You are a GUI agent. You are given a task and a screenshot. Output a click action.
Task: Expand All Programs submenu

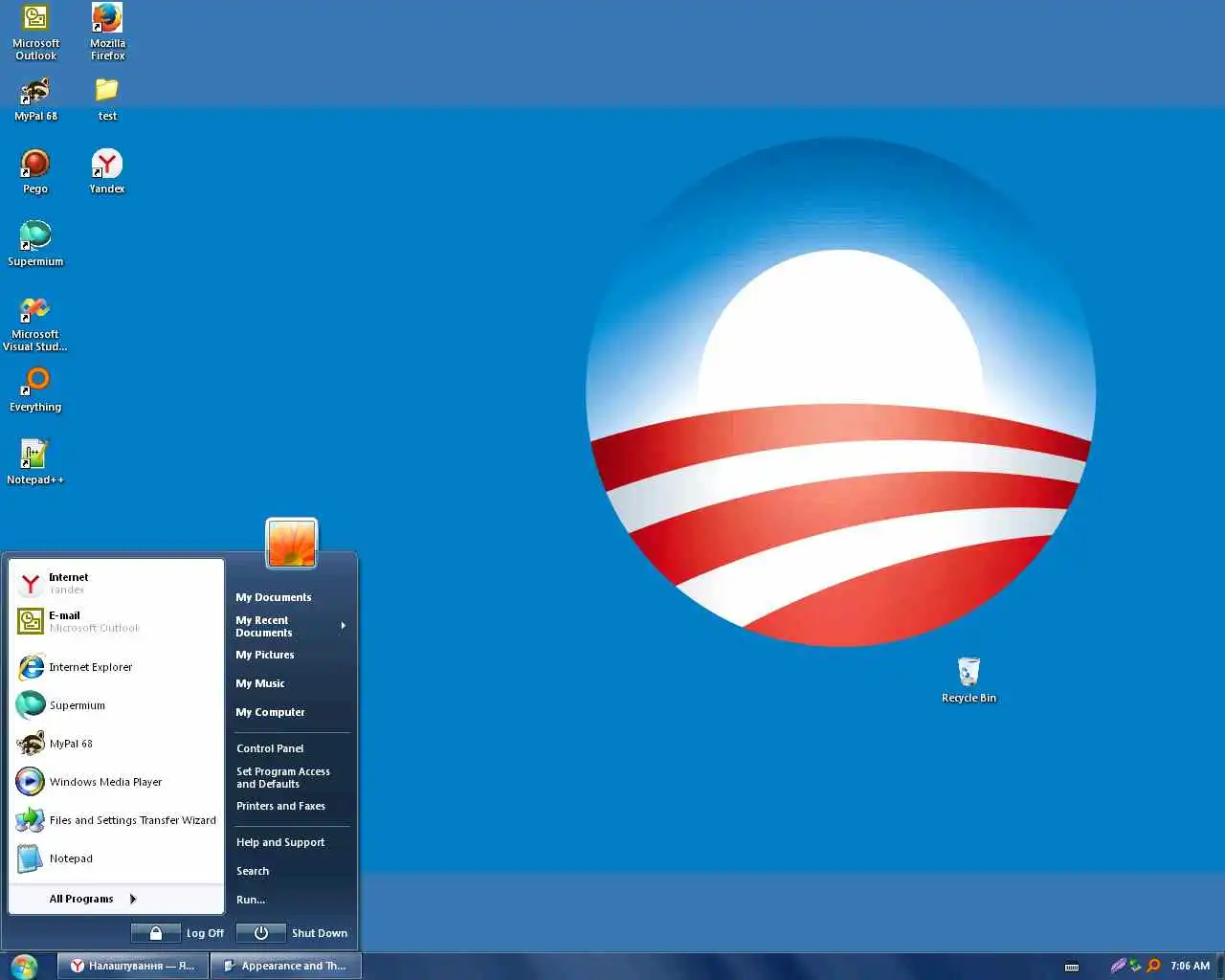[116, 899]
